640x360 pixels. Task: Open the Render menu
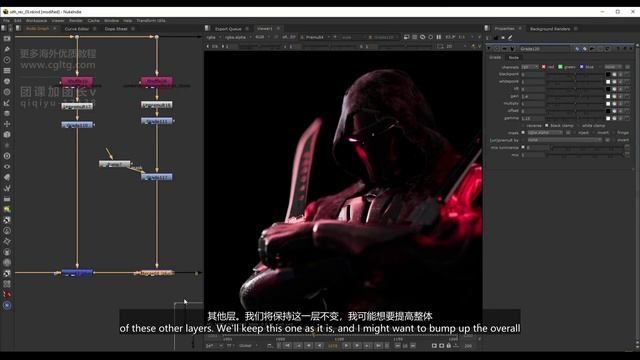tap(76, 20)
